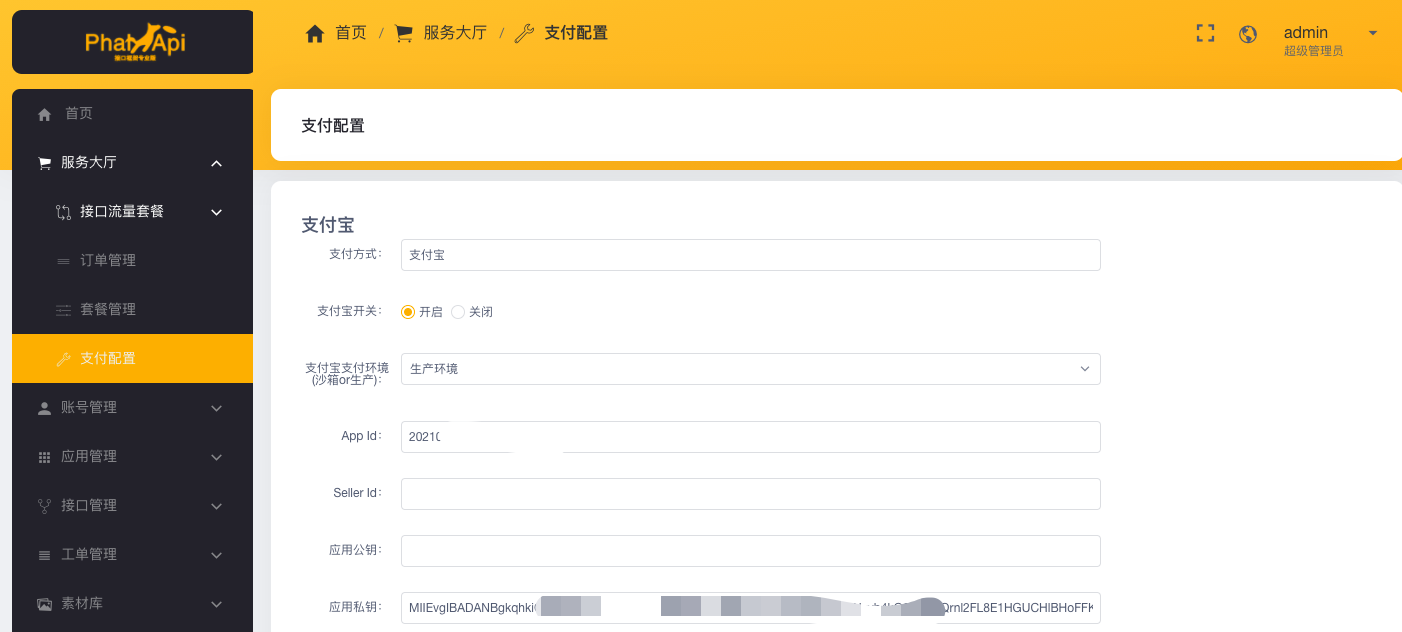Expand the 账号管理 menu

point(132,408)
